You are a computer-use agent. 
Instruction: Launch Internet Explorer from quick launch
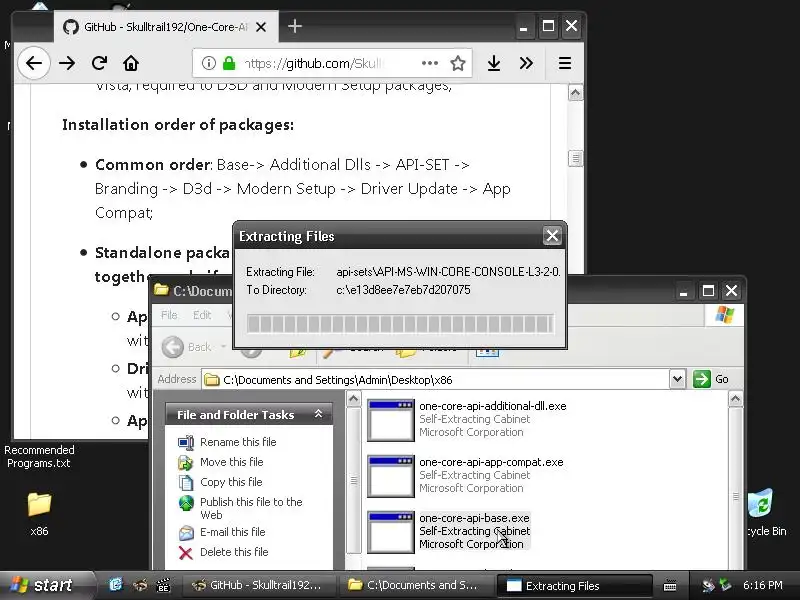pyautogui.click(x=116, y=585)
